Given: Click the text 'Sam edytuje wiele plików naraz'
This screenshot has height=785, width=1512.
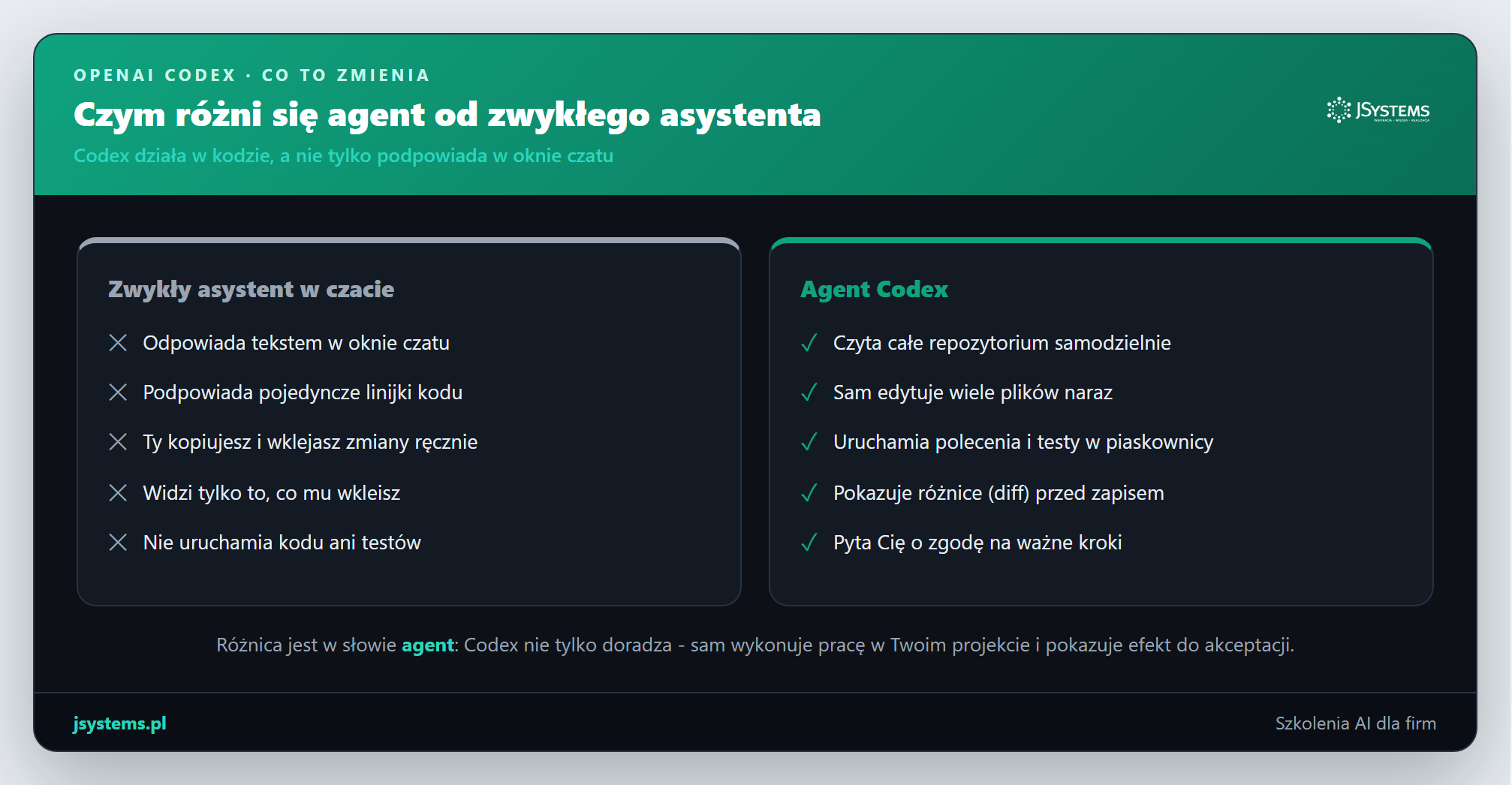Looking at the screenshot, I should pyautogui.click(x=972, y=392).
